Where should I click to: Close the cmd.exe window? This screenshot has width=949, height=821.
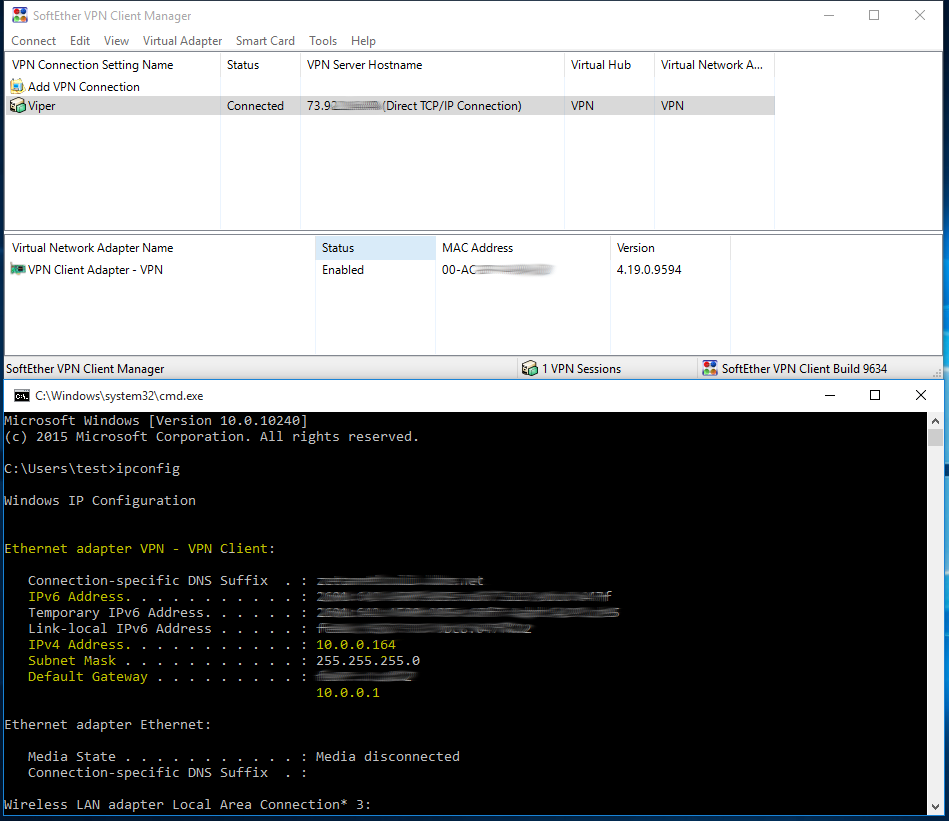(921, 395)
